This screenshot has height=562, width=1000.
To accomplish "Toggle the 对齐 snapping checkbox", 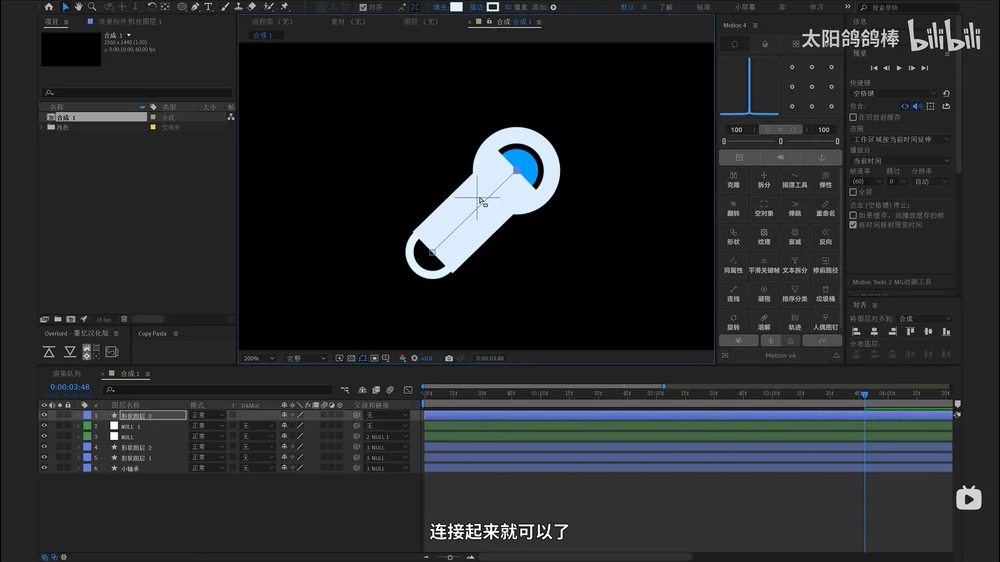I will coord(363,8).
